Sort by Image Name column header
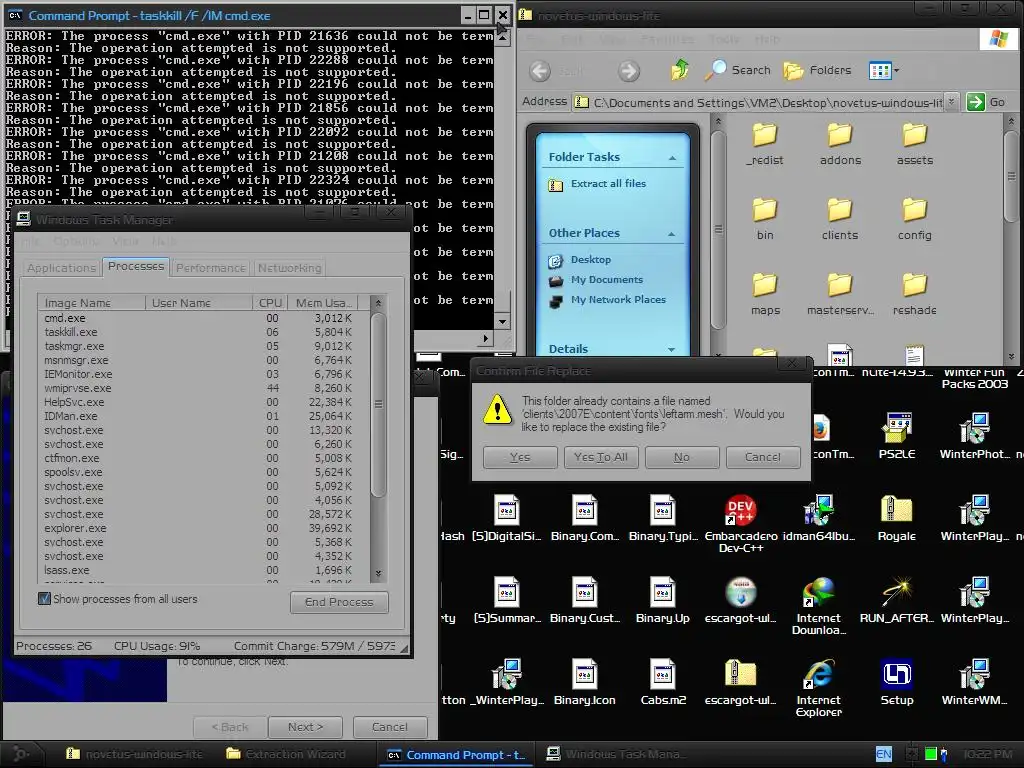This screenshot has width=1024, height=768. tap(91, 302)
